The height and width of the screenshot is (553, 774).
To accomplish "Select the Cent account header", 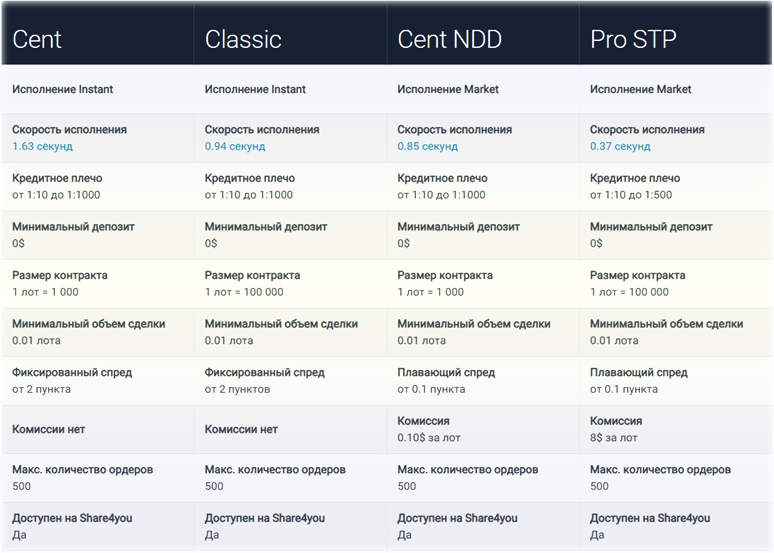I will [37, 39].
